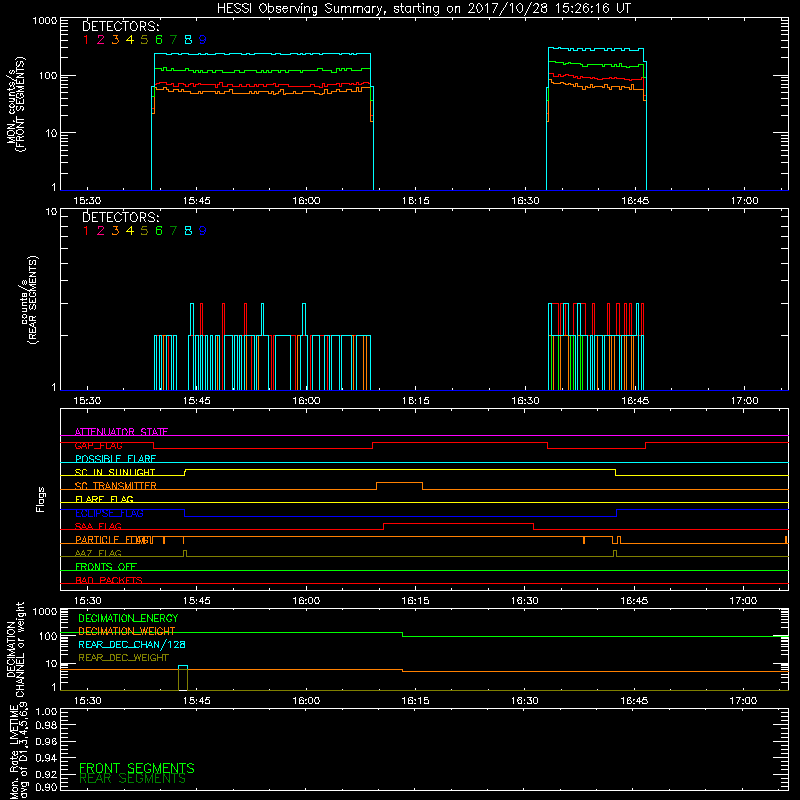Click the 0.94 y-axis value on livetime plot
The height and width of the screenshot is (800, 800).
coord(46,758)
